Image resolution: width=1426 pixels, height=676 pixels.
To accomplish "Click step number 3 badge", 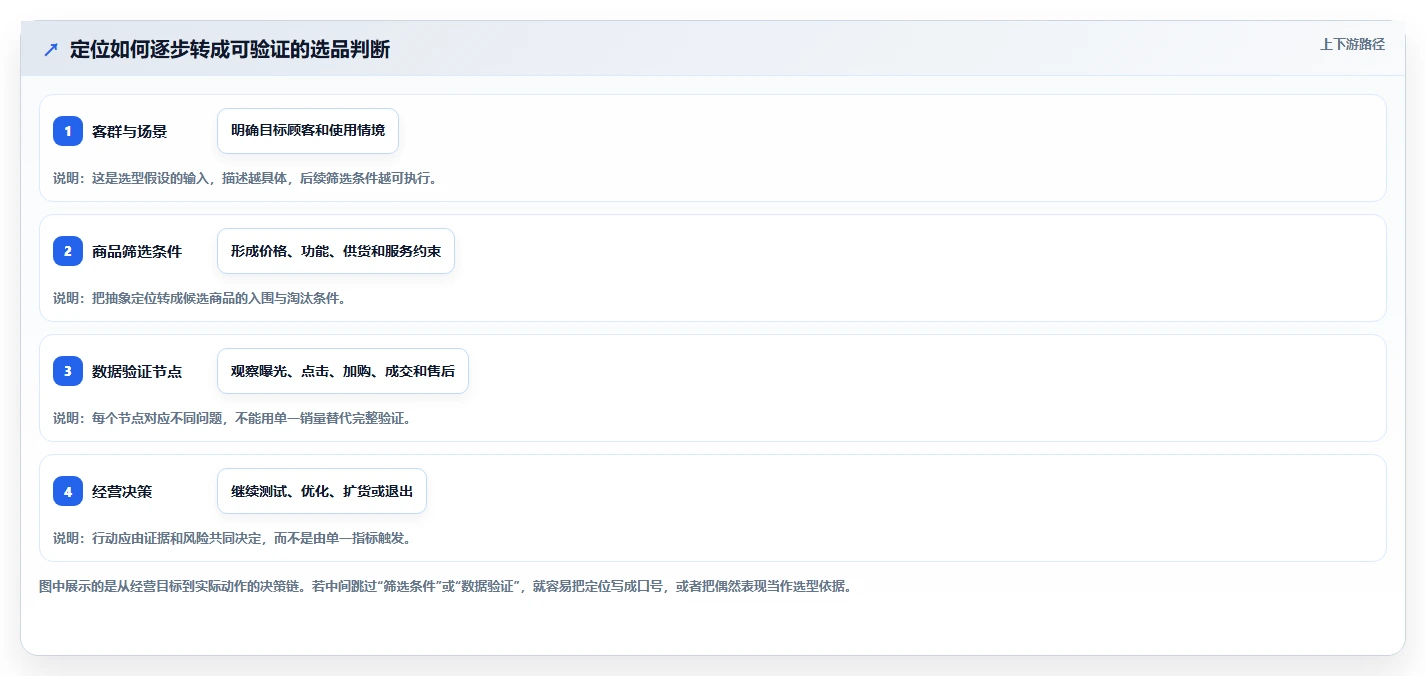I will [x=68, y=371].
